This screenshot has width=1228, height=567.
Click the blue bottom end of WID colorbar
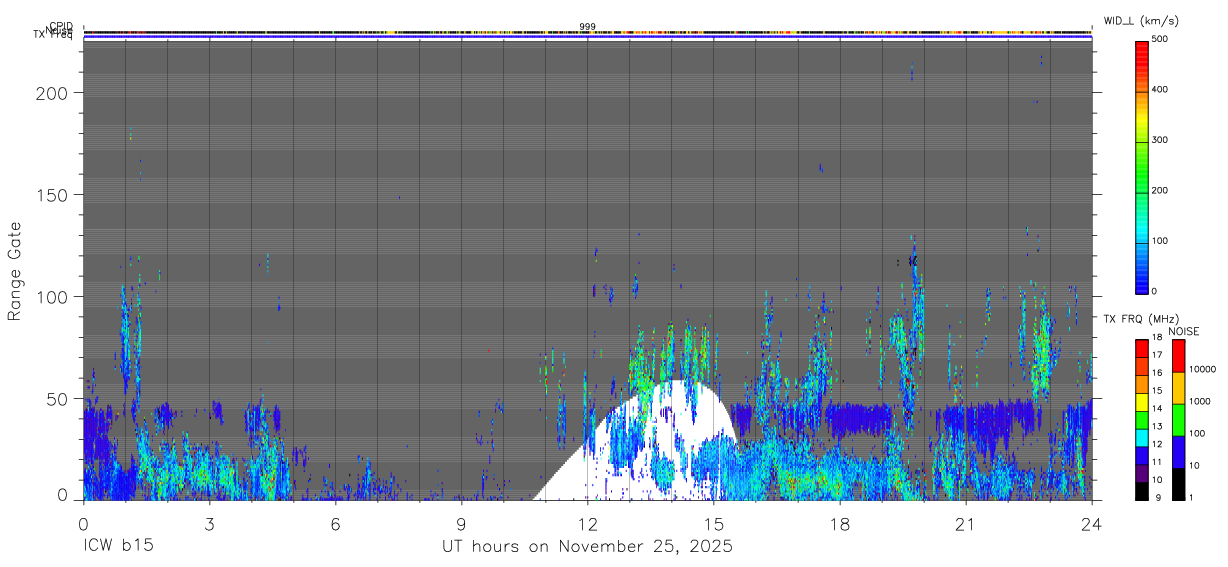tap(1142, 283)
